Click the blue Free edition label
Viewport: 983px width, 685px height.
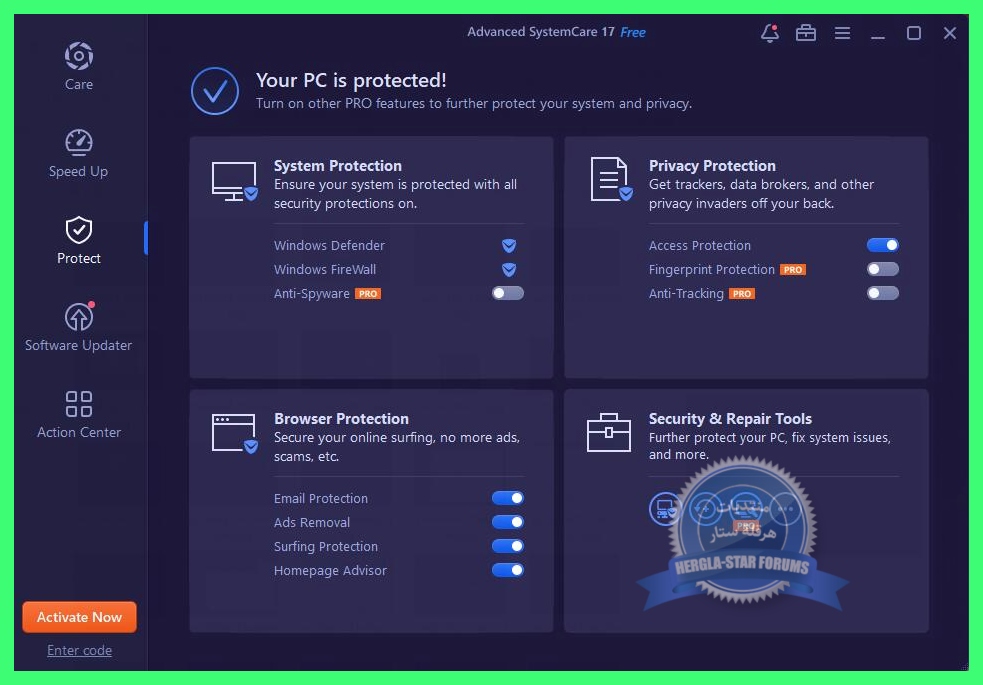[633, 33]
